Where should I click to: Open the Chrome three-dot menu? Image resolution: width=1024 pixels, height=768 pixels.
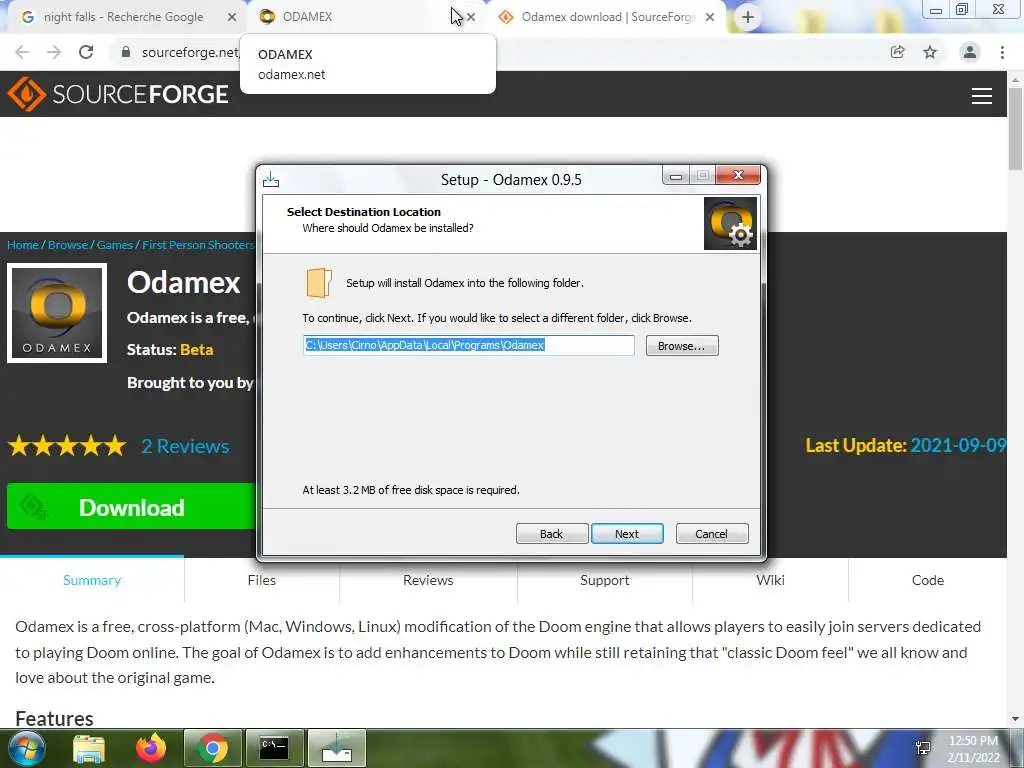[1002, 52]
